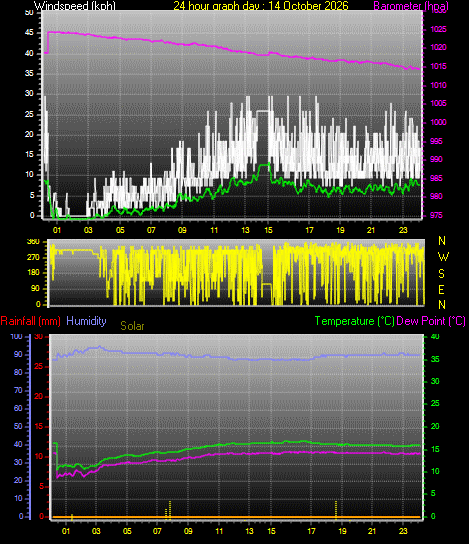Image resolution: width=469 pixels, height=544 pixels.
Task: Click the Barometer (hpa) axis title
Action: (411, 6)
